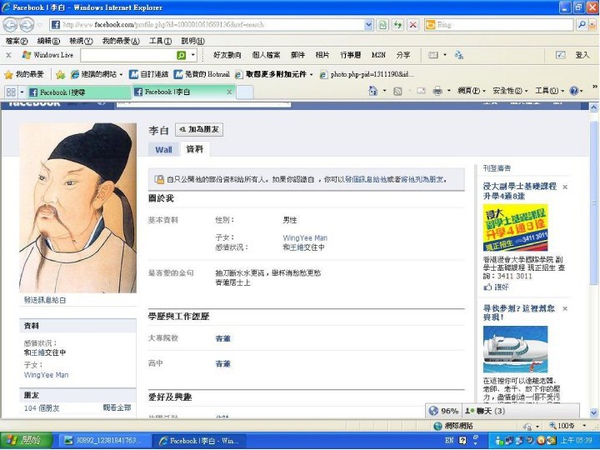Close the 浸大副學士基礎課程 ad with X

pos(565,187)
